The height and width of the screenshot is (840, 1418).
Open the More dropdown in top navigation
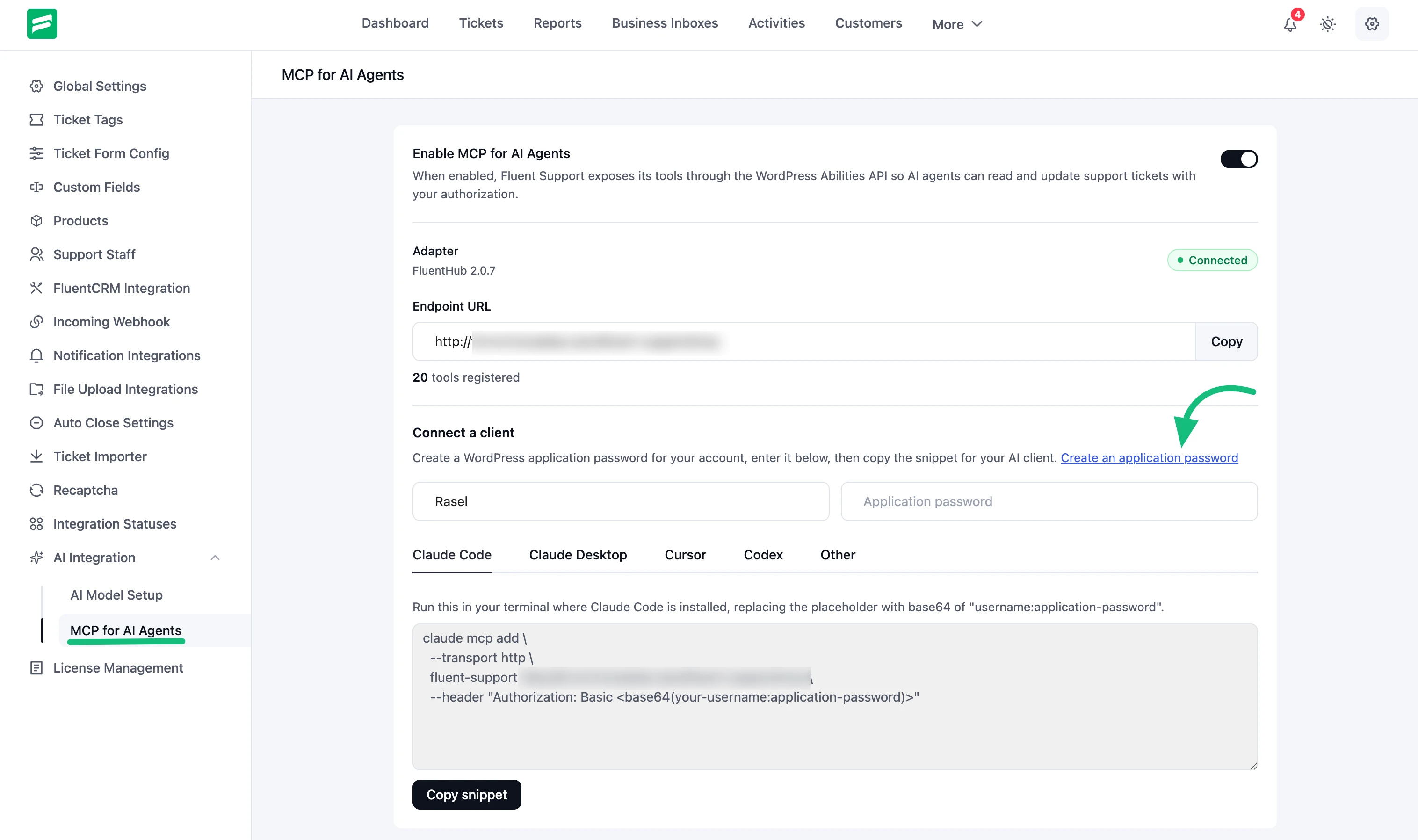(x=957, y=24)
